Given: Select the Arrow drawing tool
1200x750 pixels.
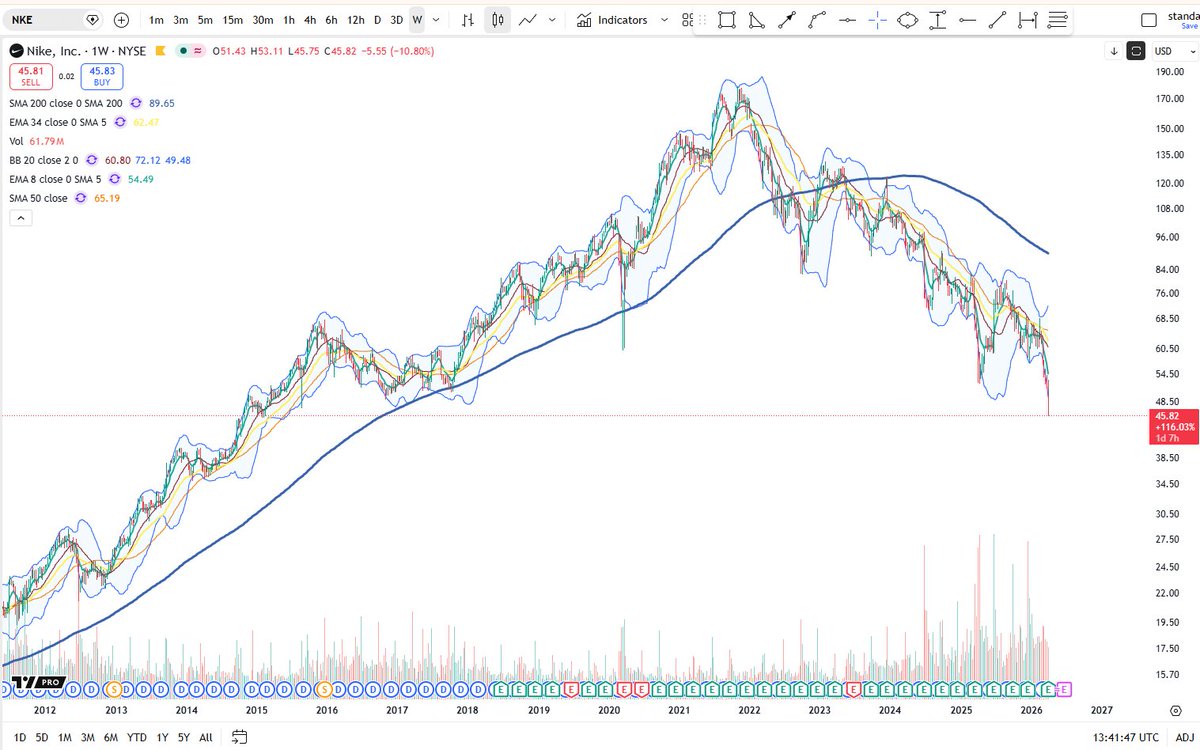Looking at the screenshot, I should 787,19.
